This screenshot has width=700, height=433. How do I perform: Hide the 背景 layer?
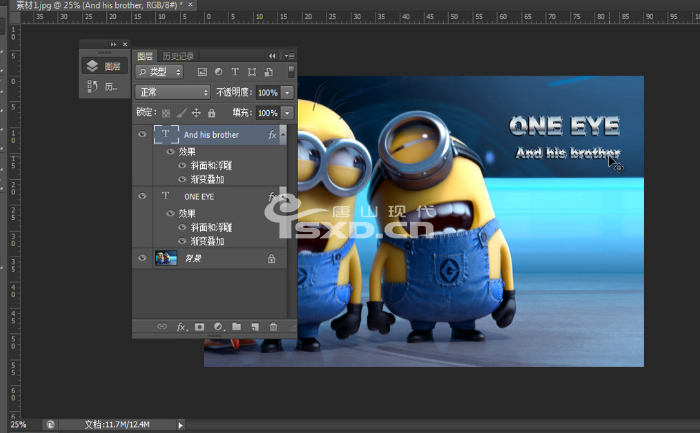142,258
